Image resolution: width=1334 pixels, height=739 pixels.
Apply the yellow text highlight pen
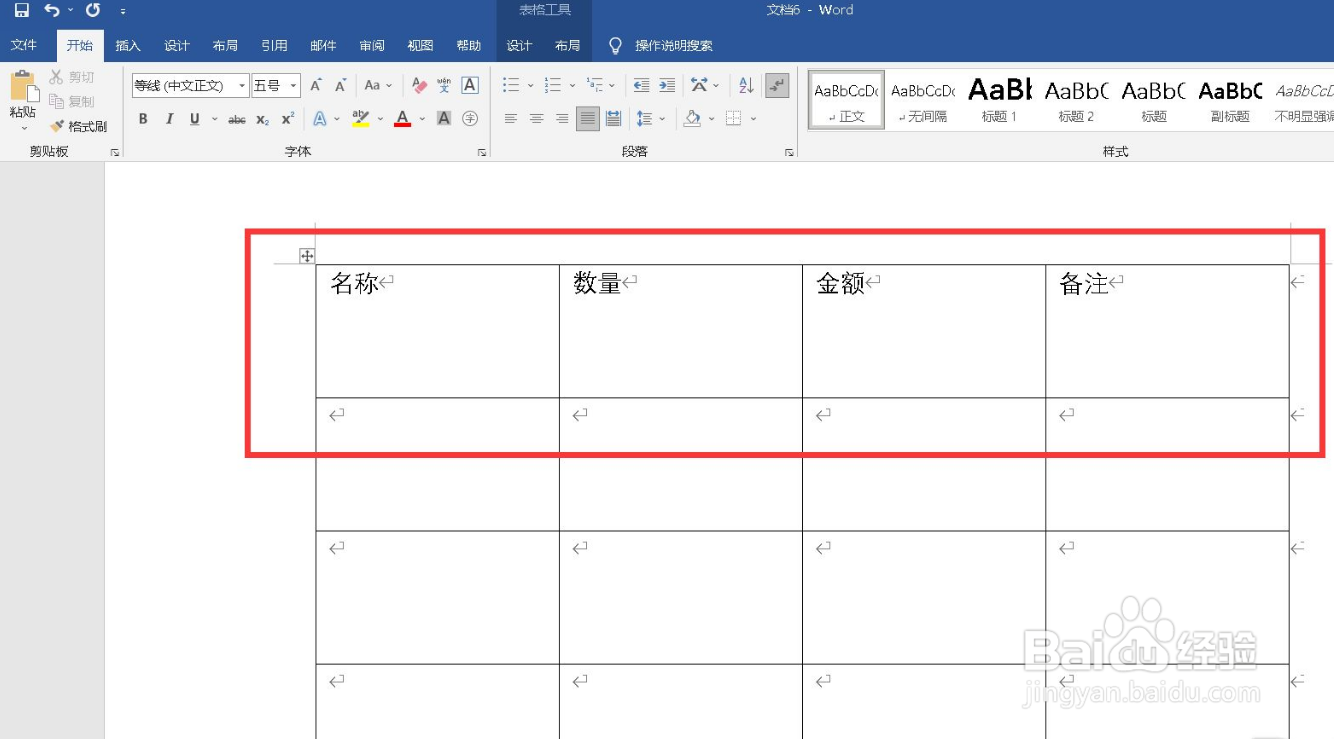coord(361,119)
